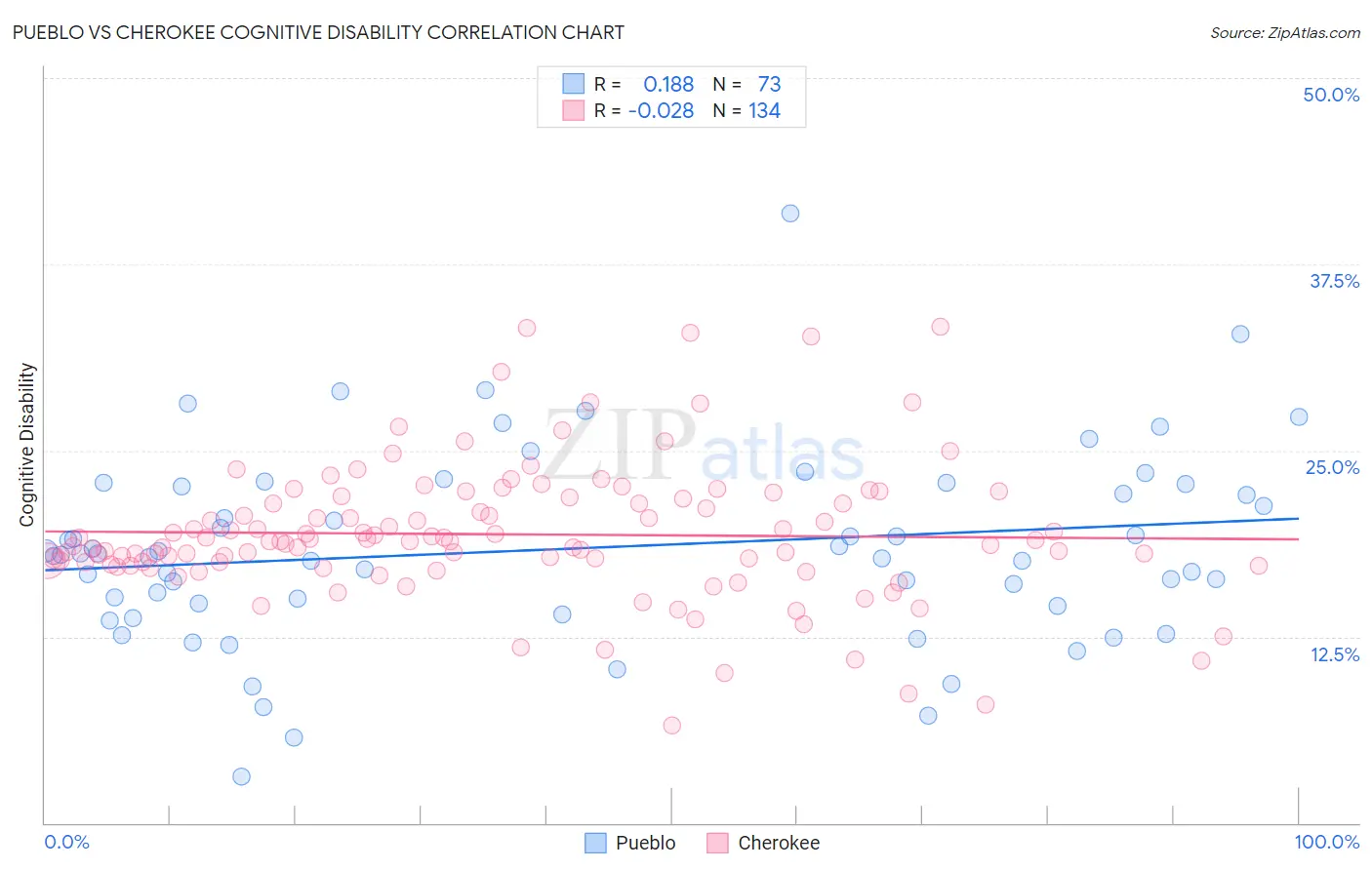This screenshot has width=1372, height=870.
Task: Click the Pueblo blue legend swatch
Action: [x=595, y=843]
